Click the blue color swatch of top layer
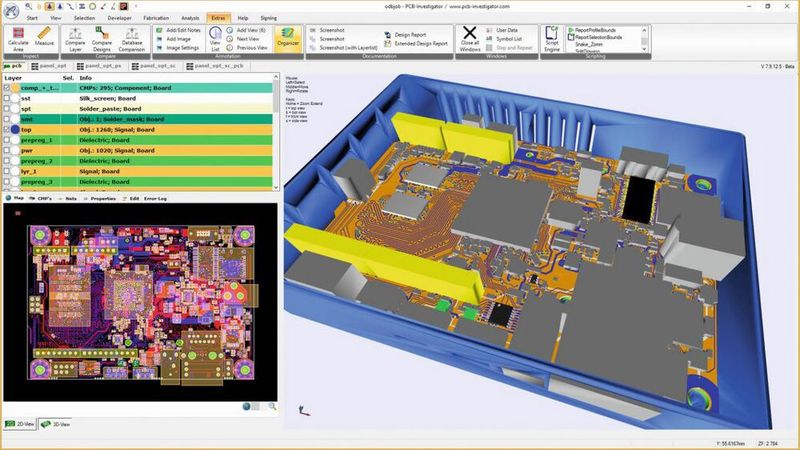Screen dimensions: 800x450 15,130
